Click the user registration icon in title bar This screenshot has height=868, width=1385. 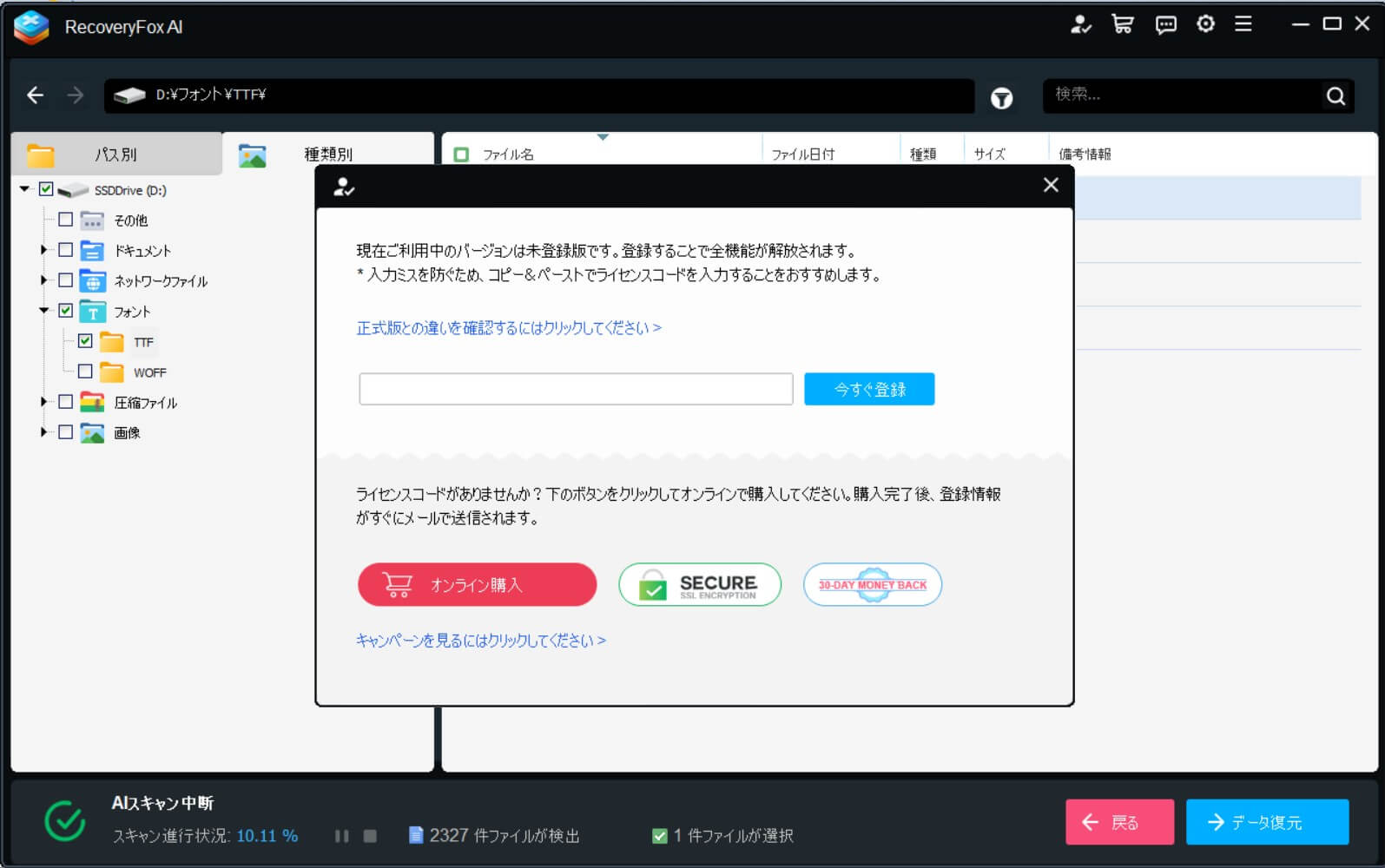1080,24
